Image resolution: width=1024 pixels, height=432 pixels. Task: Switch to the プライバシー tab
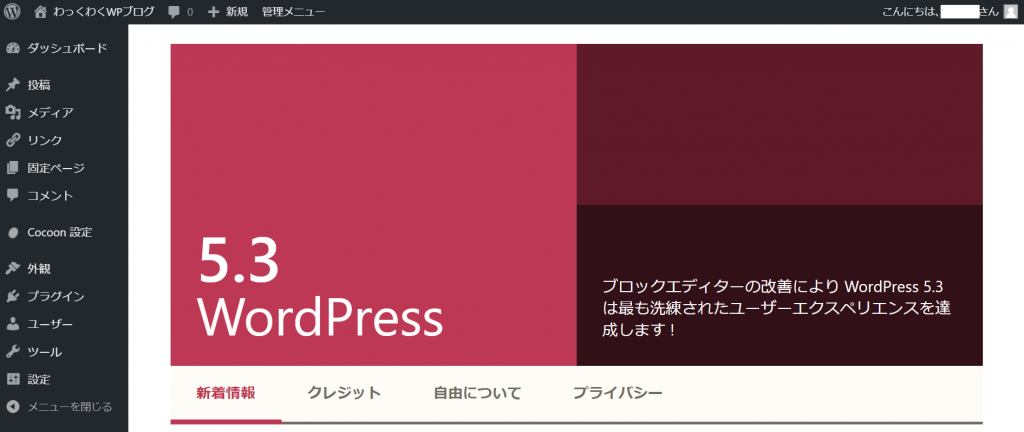click(617, 393)
